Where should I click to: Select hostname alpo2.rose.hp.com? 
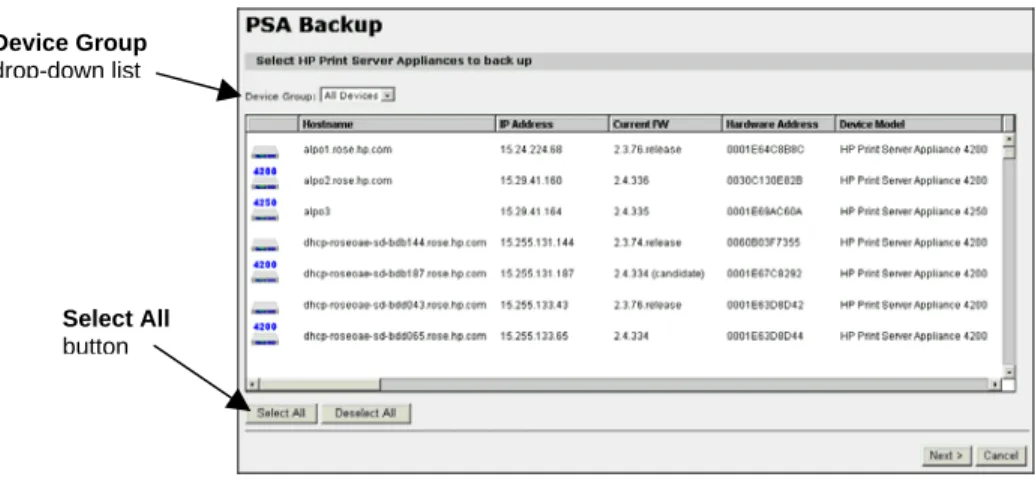pos(348,181)
